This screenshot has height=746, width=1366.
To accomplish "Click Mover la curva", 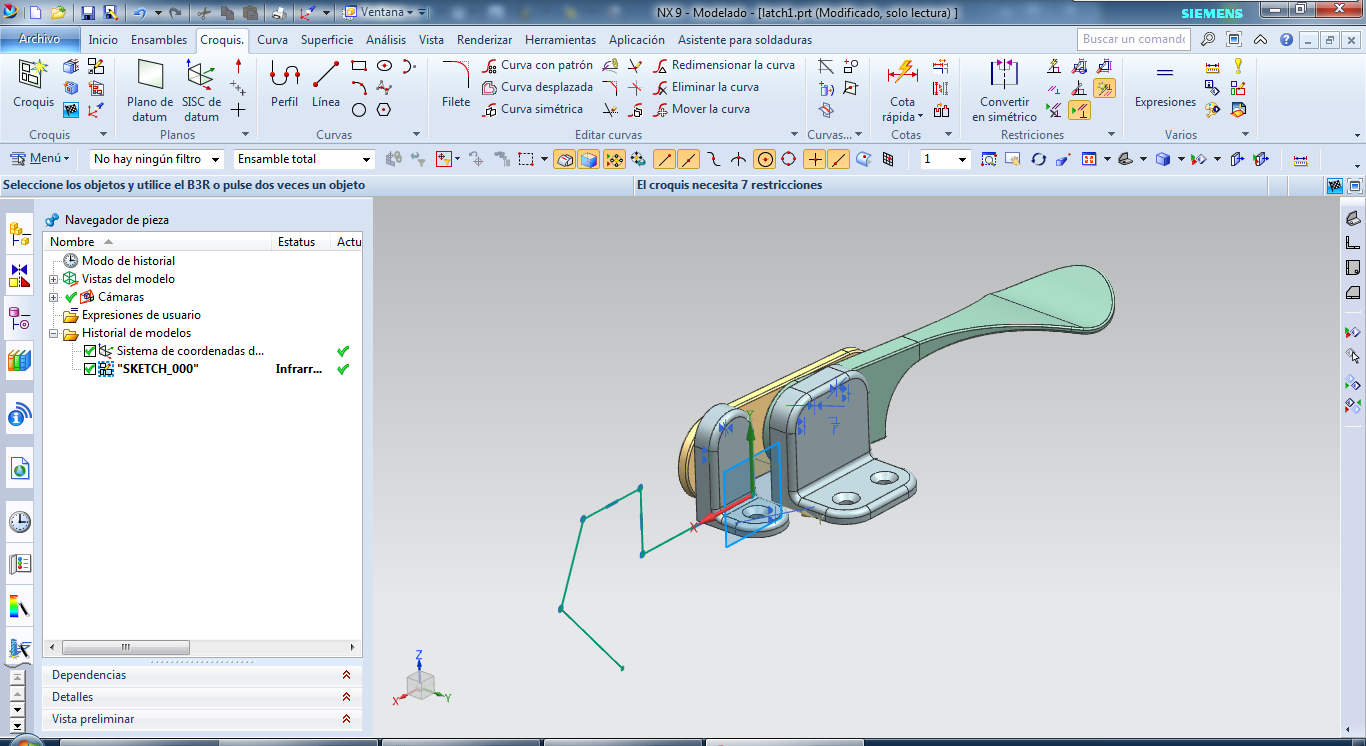I will (702, 109).
